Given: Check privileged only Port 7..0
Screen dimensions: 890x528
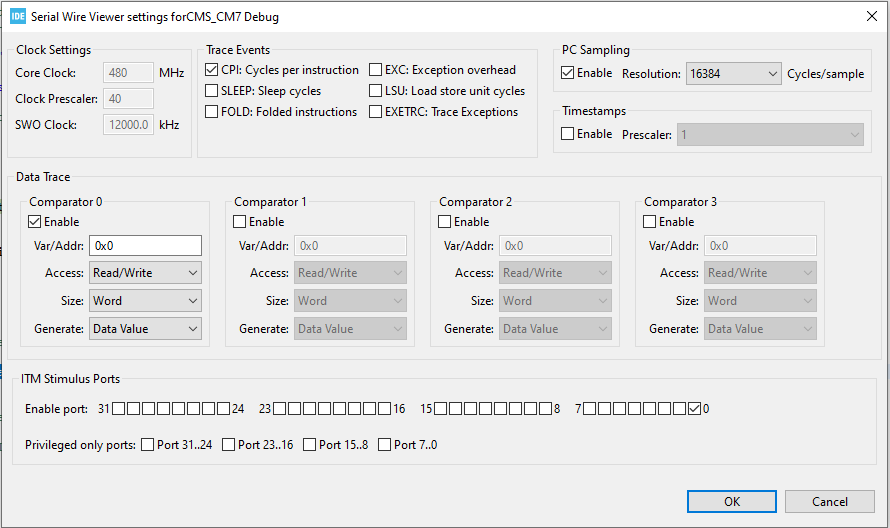Looking at the screenshot, I should point(385,445).
